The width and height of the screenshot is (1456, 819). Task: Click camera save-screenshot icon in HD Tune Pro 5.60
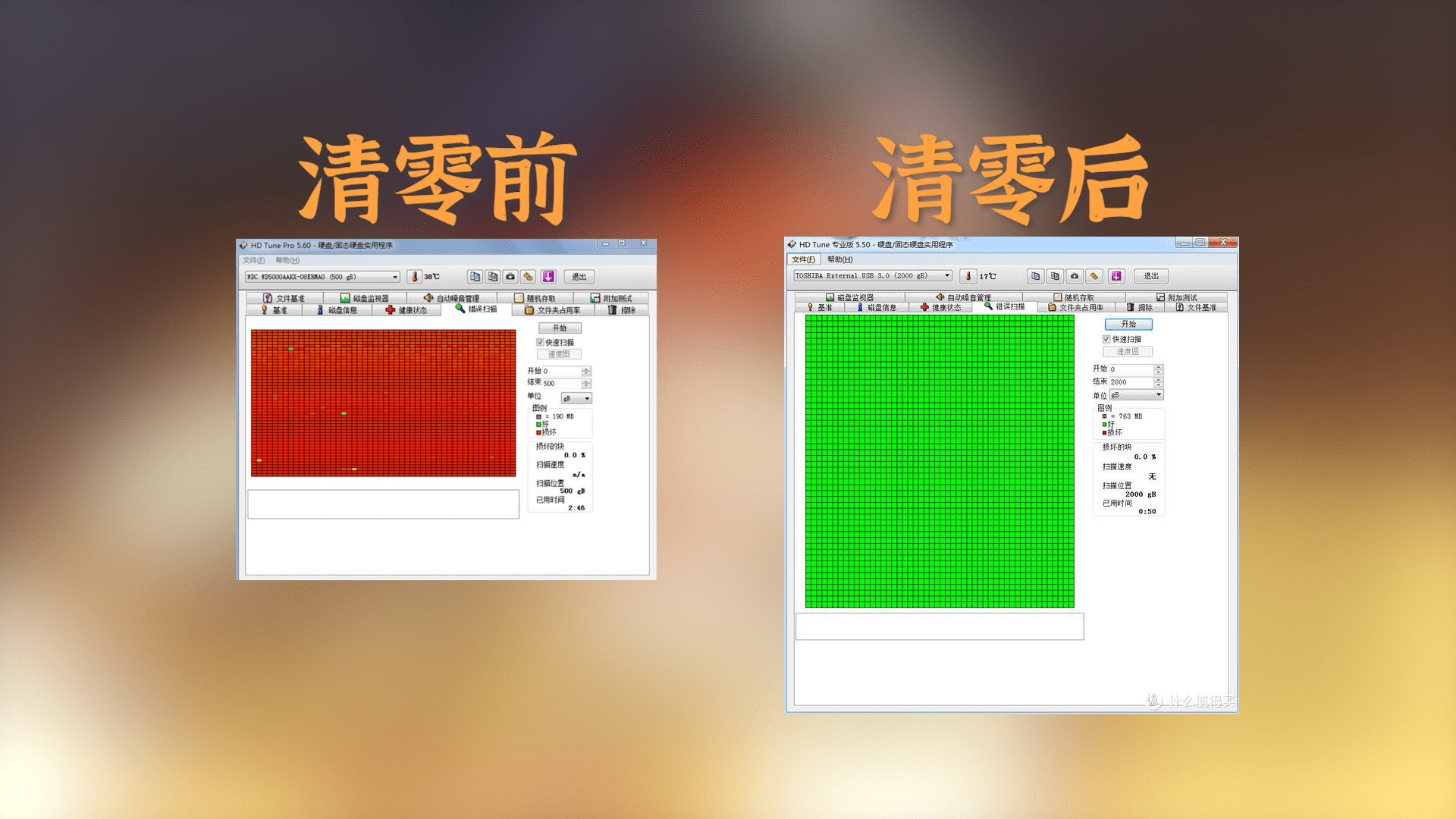point(510,277)
